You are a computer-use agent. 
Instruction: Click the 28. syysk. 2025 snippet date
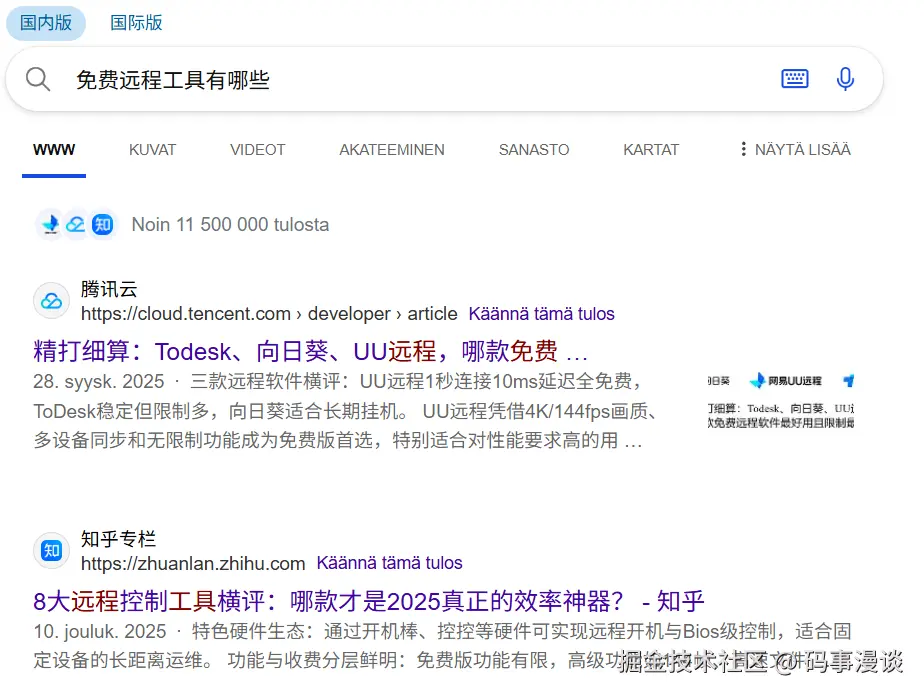coord(98,381)
